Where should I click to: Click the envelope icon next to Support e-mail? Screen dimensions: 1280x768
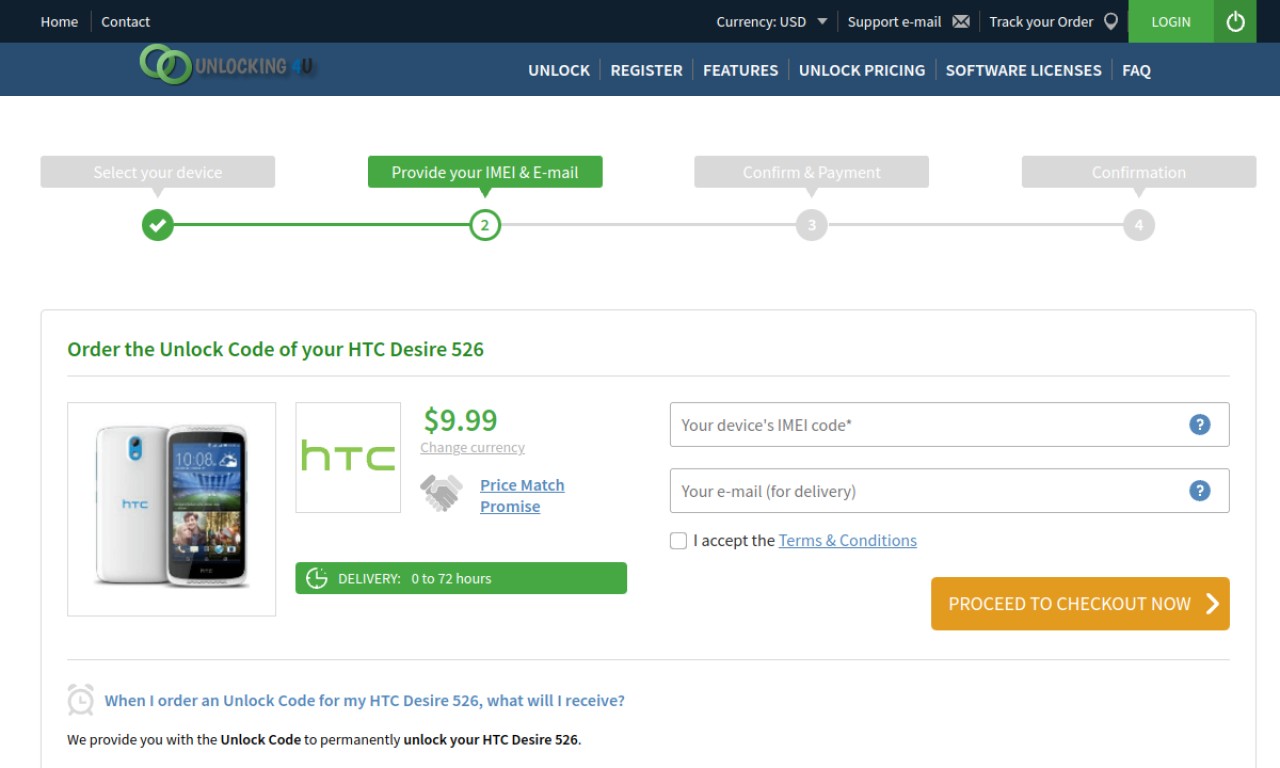[x=961, y=21]
